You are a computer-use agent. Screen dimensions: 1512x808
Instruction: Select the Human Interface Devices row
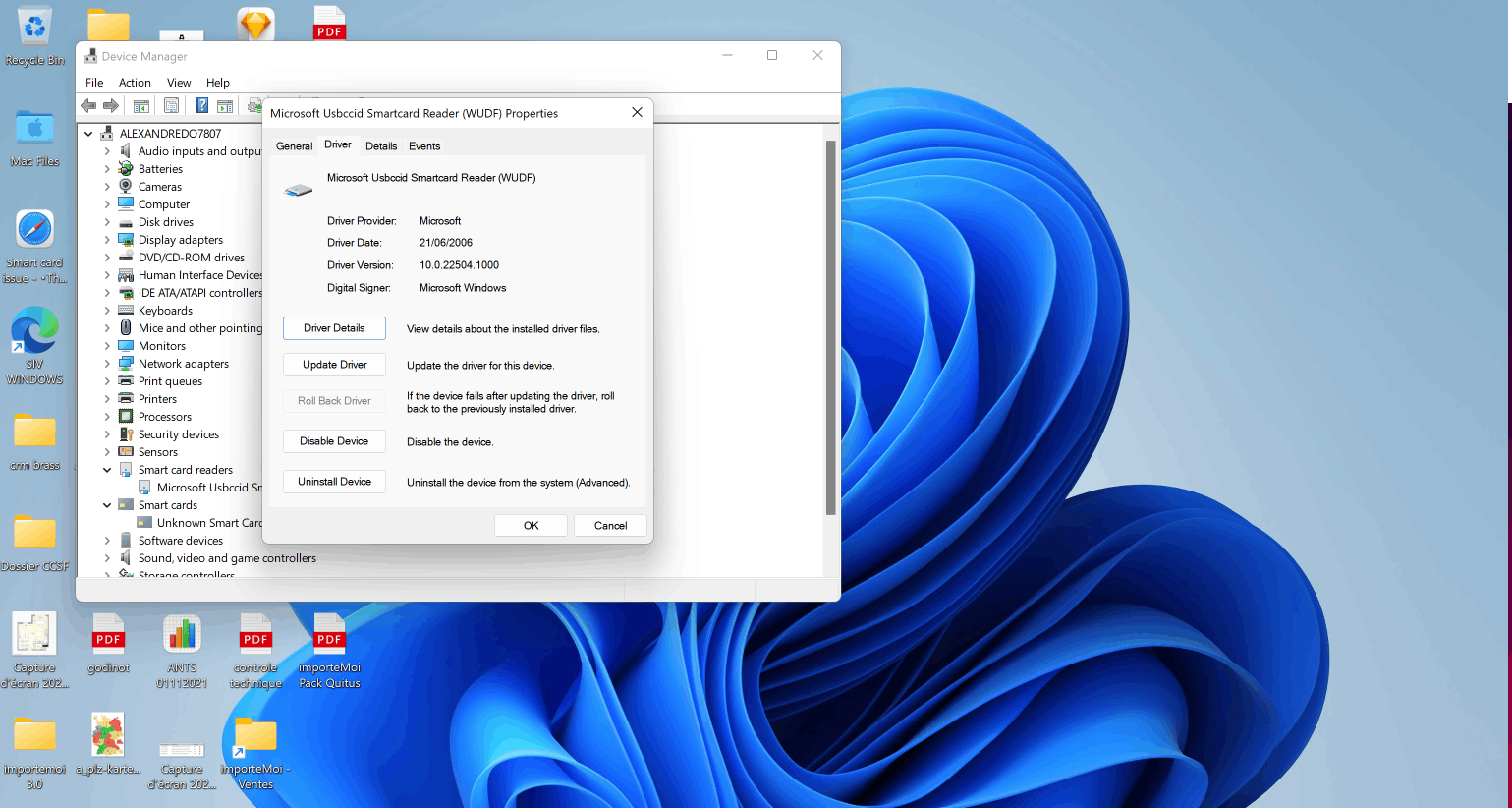[191, 275]
